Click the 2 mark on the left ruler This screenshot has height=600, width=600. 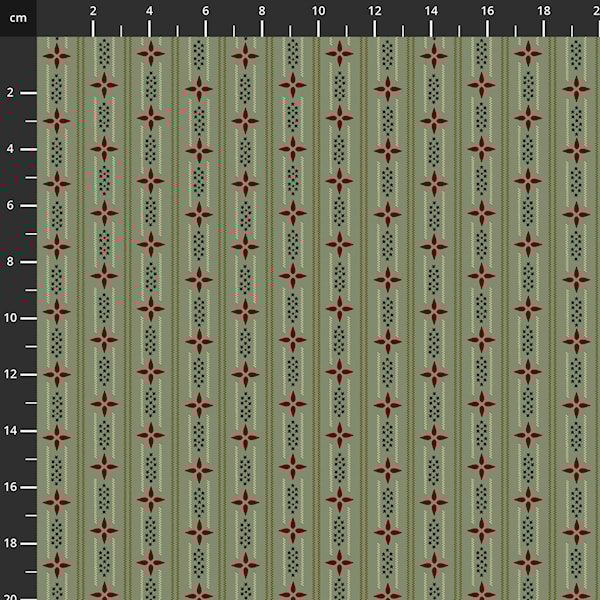(x=10, y=92)
